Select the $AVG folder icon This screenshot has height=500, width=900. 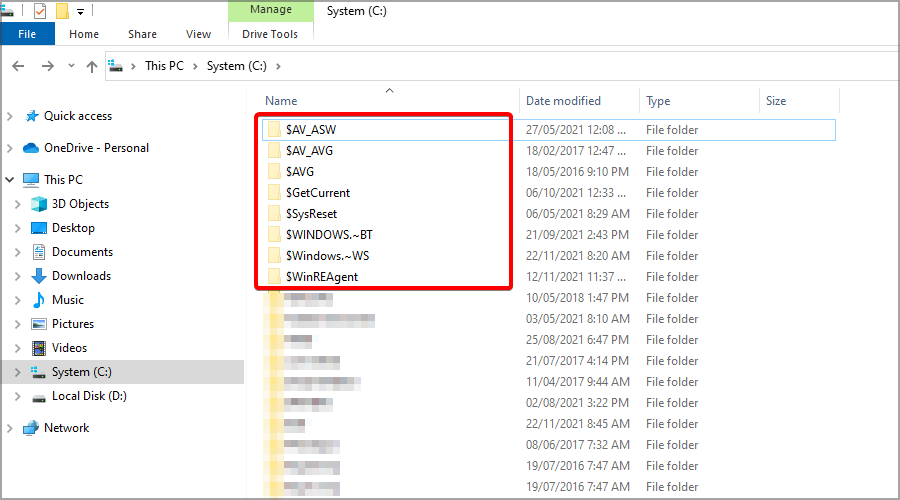pos(274,172)
